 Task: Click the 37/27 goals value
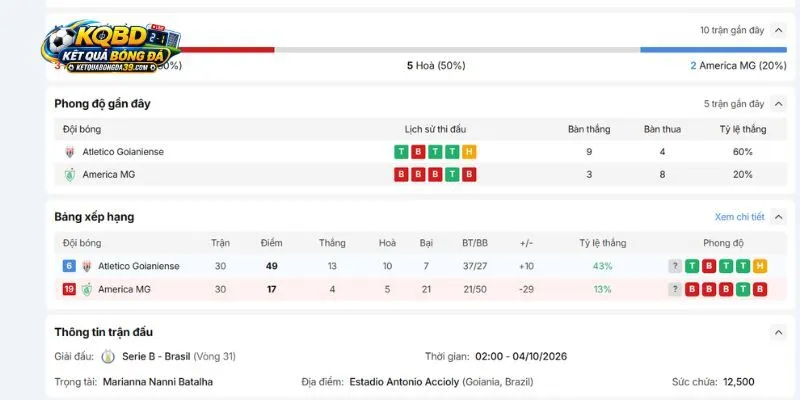[x=475, y=266]
